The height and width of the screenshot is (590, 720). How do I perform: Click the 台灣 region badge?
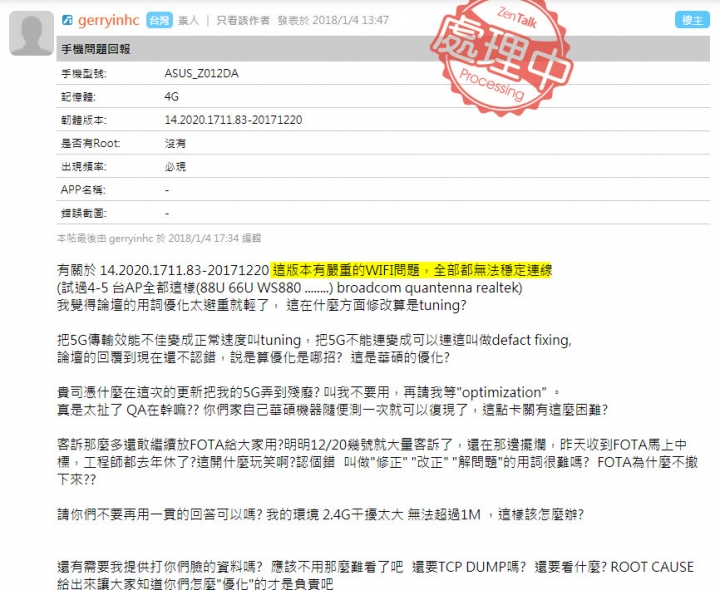pyautogui.click(x=159, y=20)
